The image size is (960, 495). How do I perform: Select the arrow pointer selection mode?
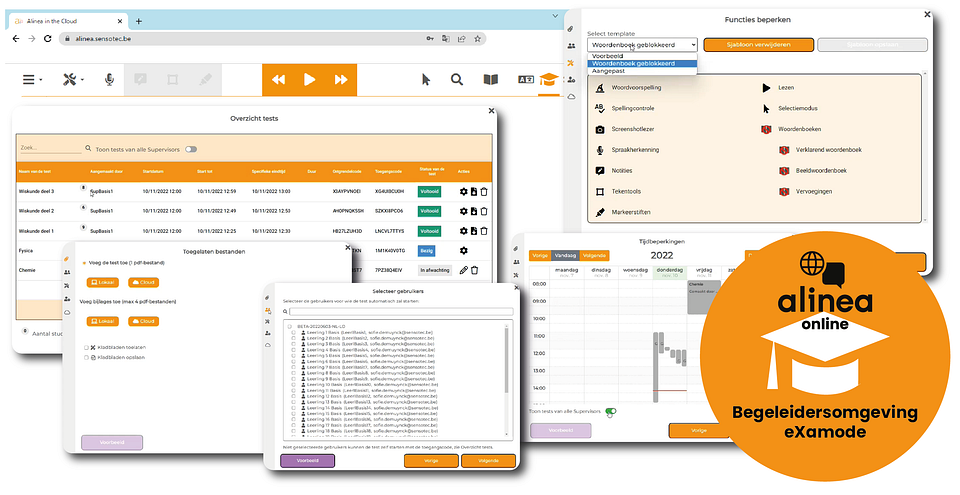pyautogui.click(x=426, y=79)
